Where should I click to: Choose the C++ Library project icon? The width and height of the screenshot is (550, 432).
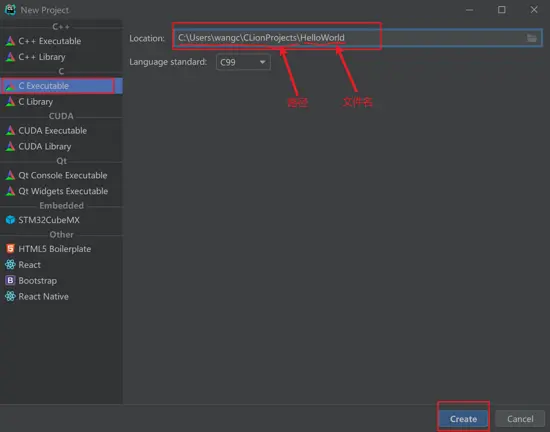10,57
